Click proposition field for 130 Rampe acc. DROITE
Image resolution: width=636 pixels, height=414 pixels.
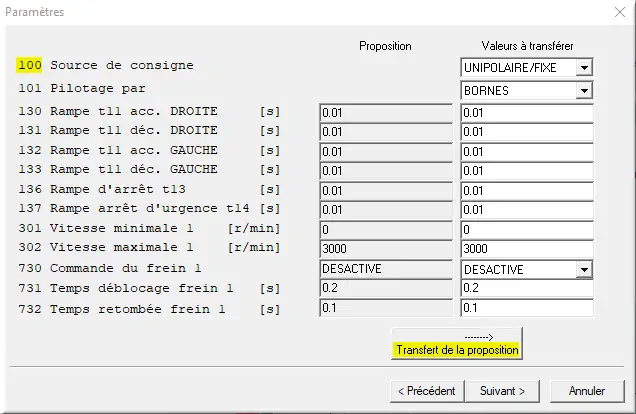tap(386, 113)
